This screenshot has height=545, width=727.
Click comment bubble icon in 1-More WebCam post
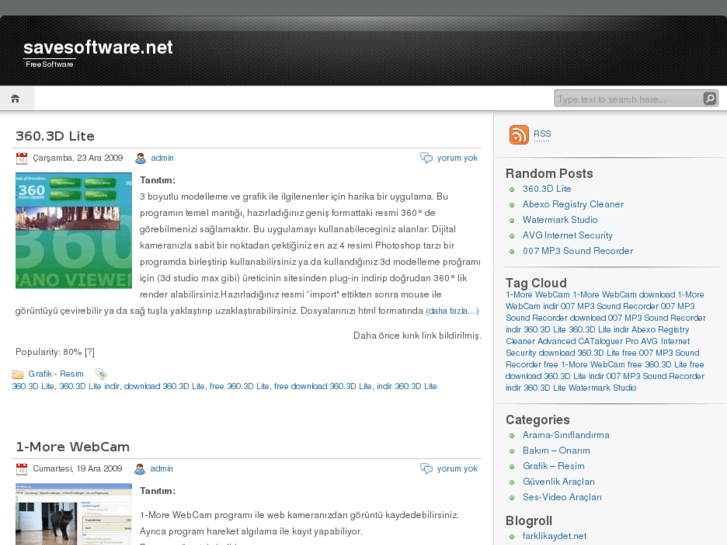coord(426,468)
